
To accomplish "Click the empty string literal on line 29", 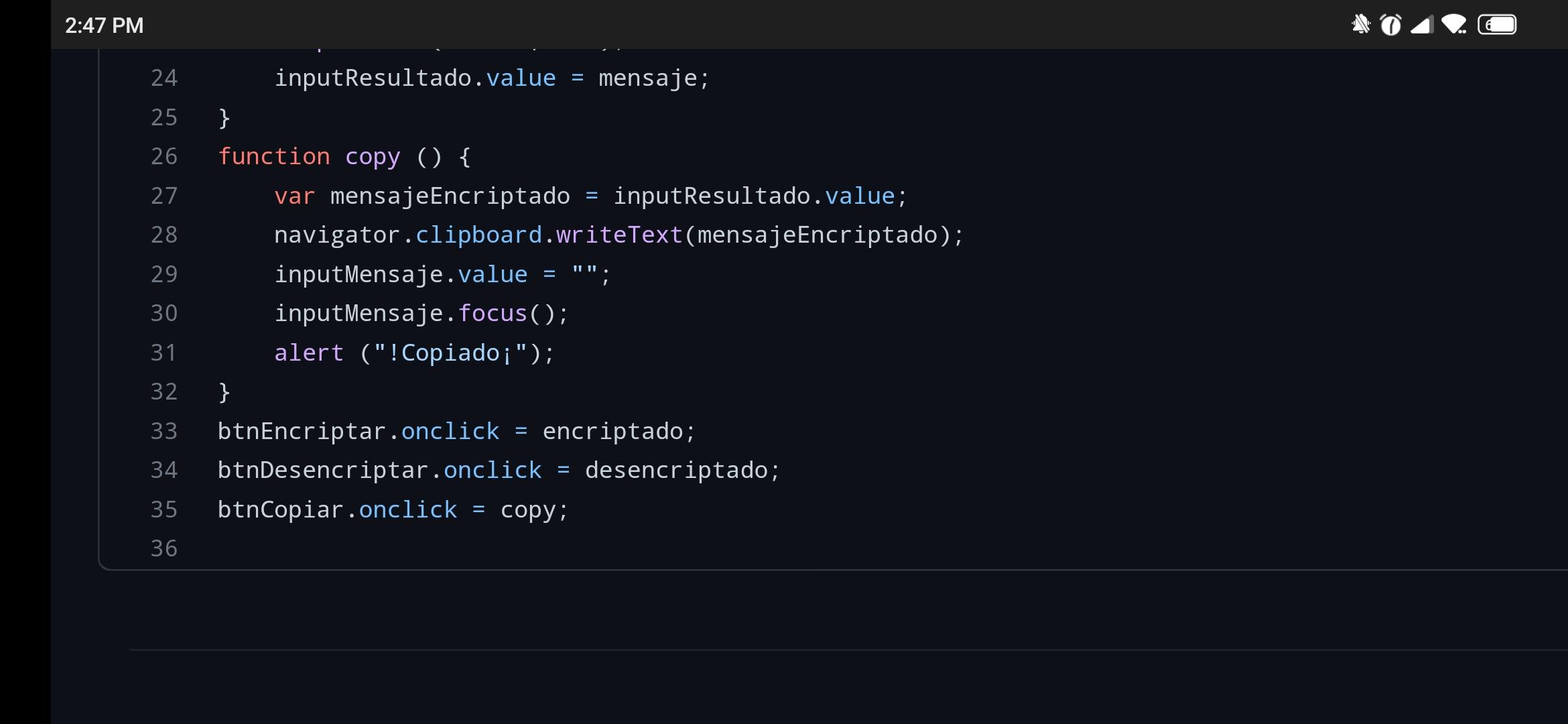I will (584, 271).
